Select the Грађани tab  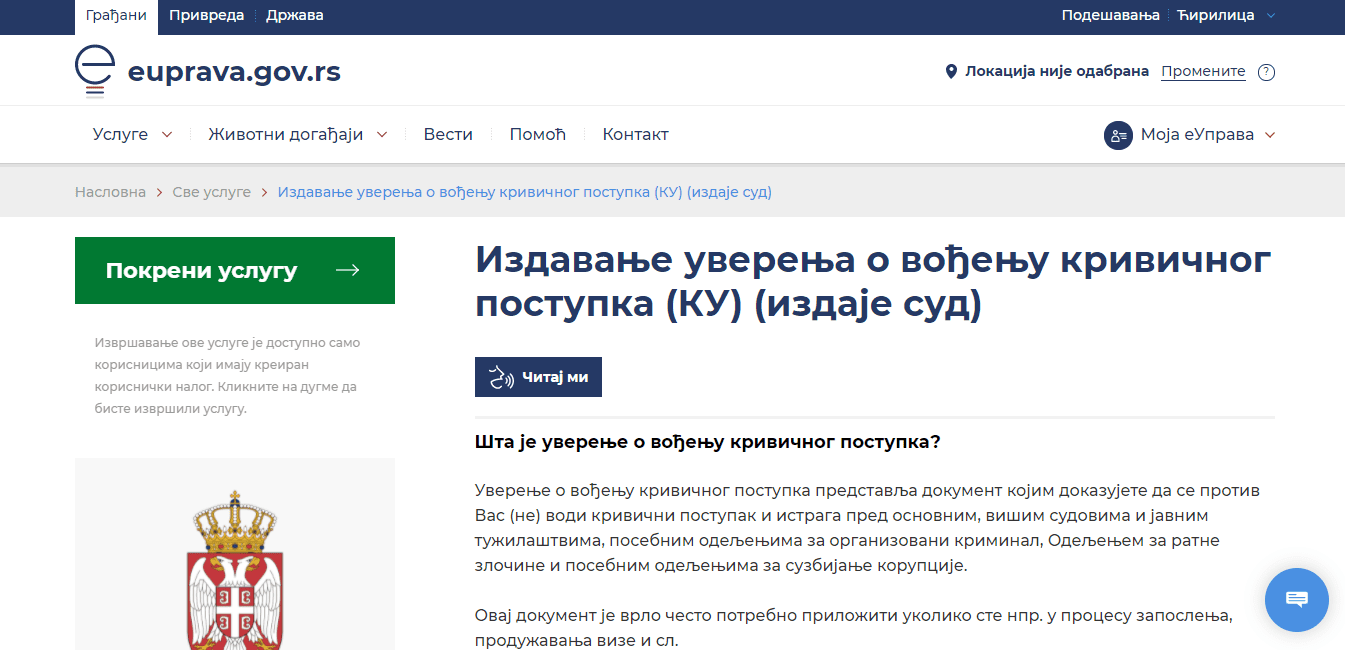click(x=115, y=15)
